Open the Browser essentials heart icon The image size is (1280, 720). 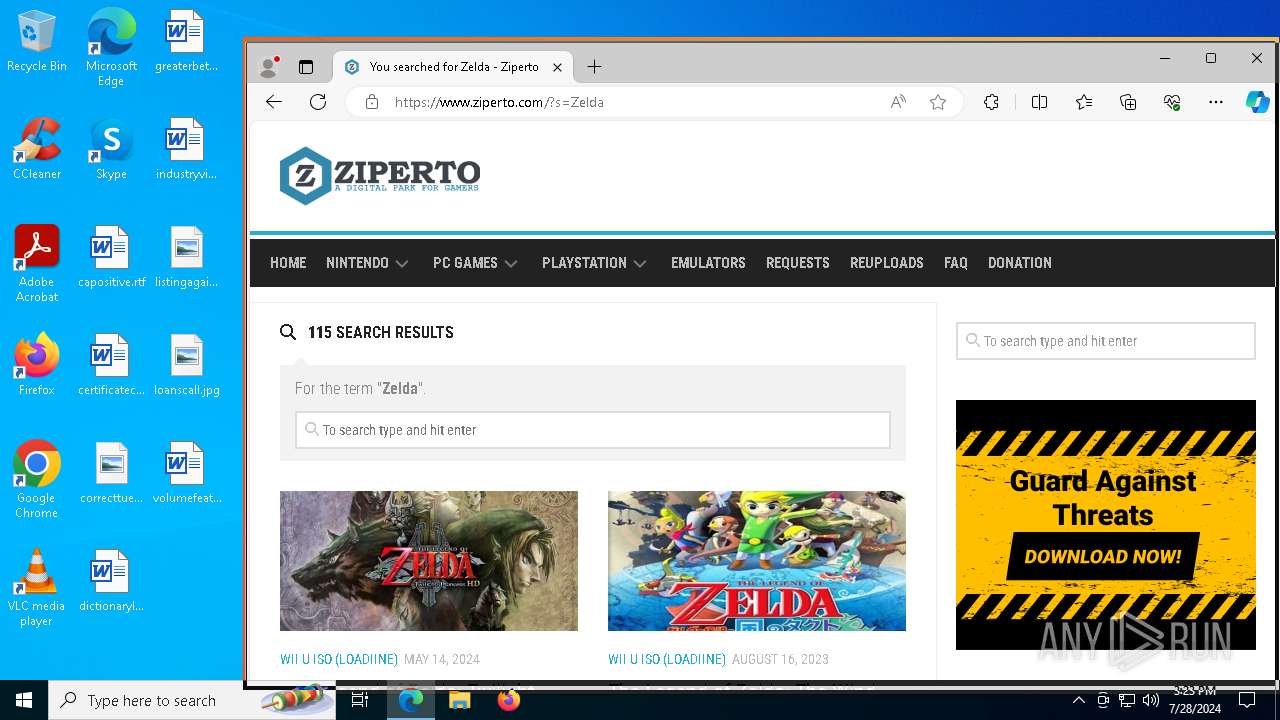[x=1172, y=102]
